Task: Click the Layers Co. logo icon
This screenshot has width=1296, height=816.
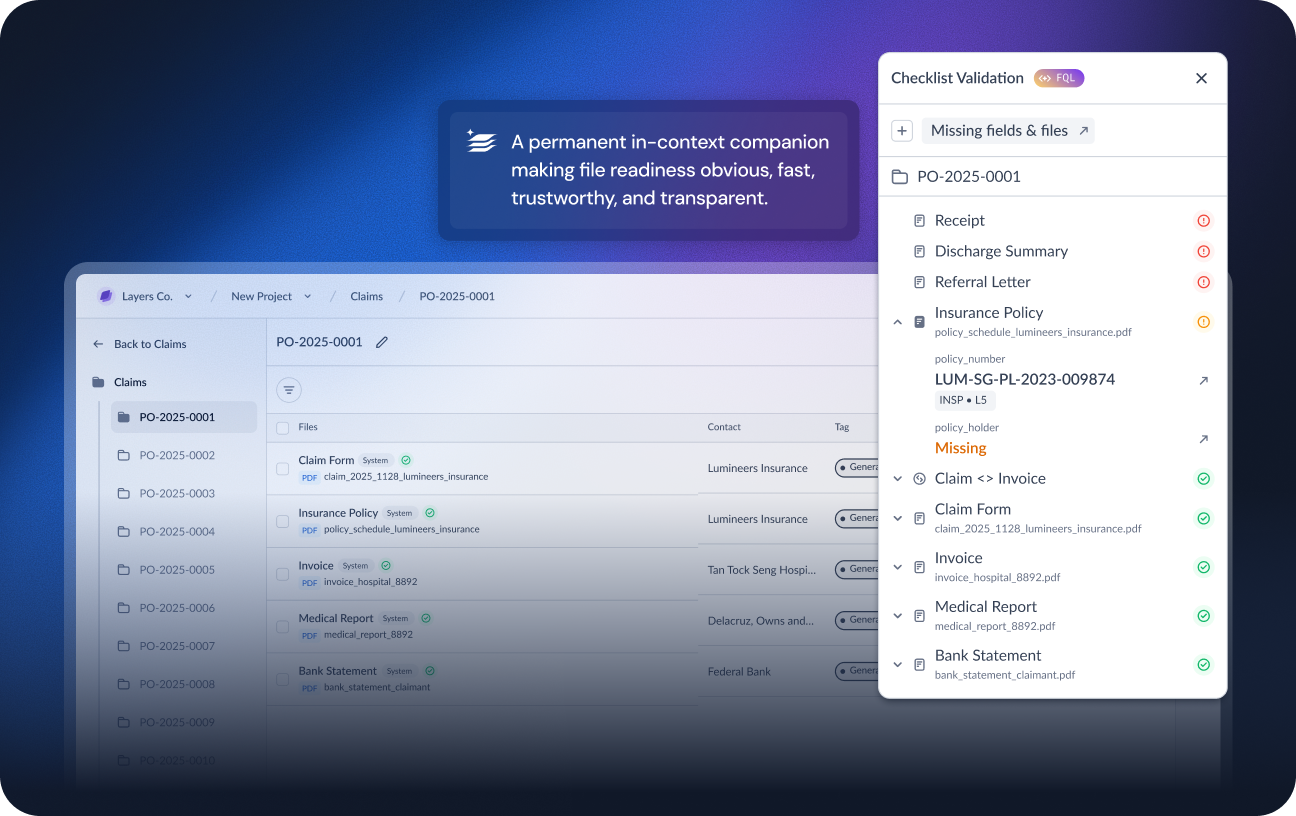Action: click(106, 296)
